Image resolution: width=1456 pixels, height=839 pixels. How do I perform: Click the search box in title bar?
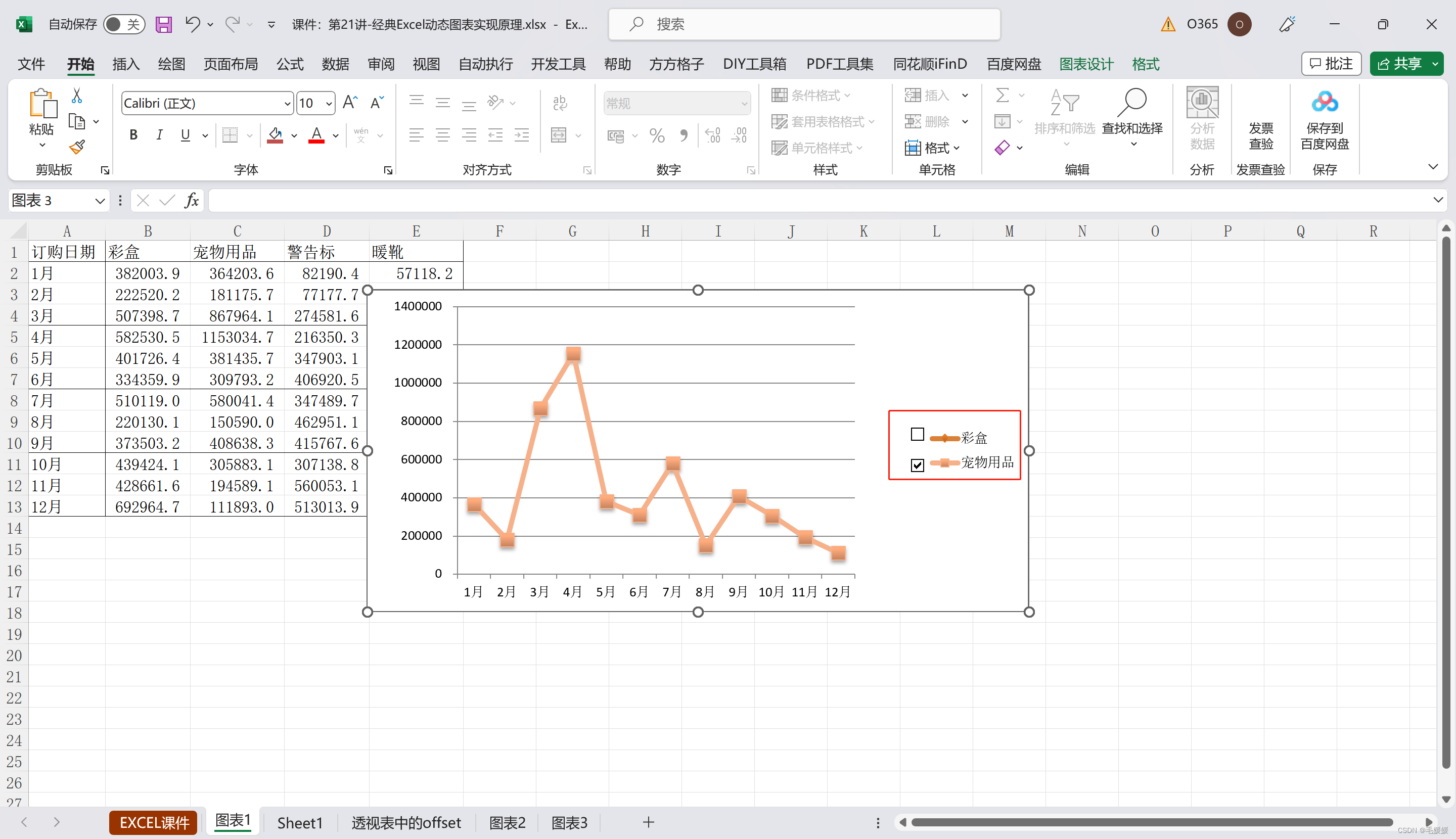(804, 24)
